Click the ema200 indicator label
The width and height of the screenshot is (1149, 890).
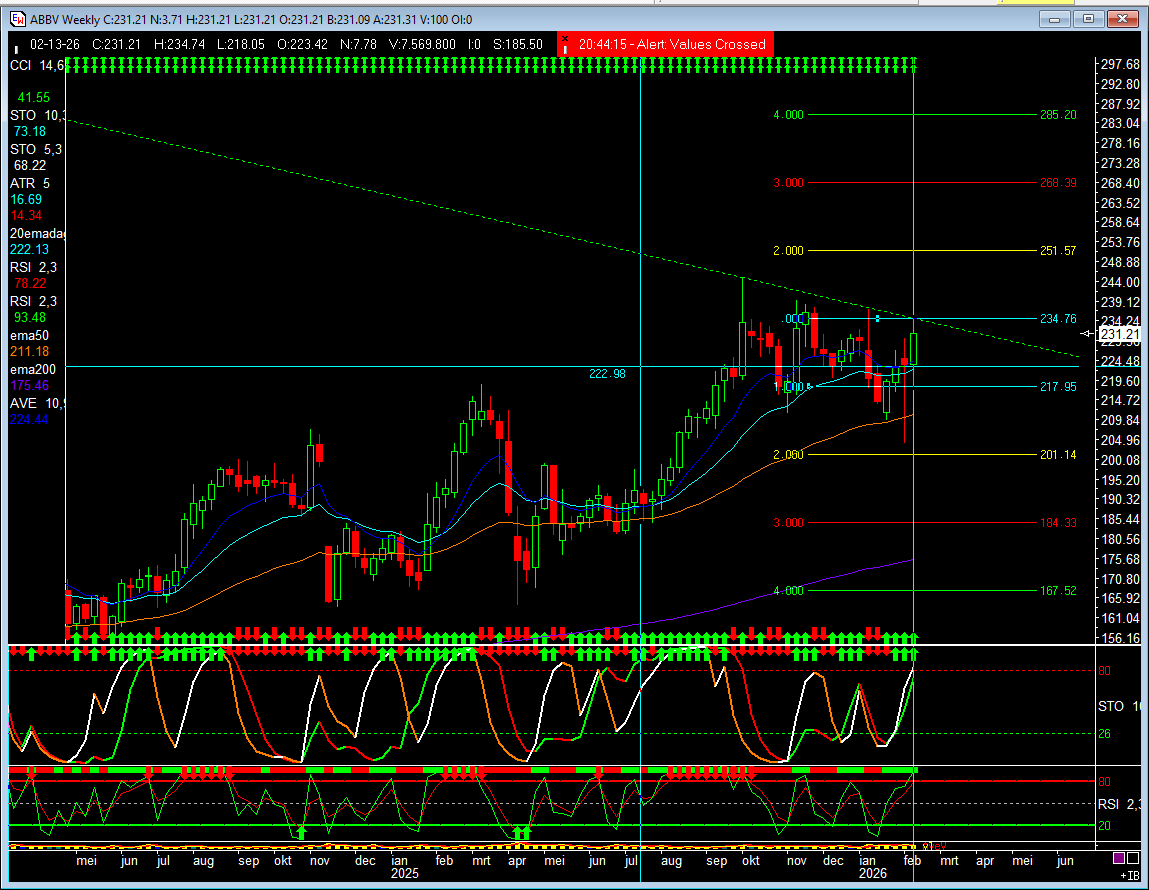pos(36,369)
